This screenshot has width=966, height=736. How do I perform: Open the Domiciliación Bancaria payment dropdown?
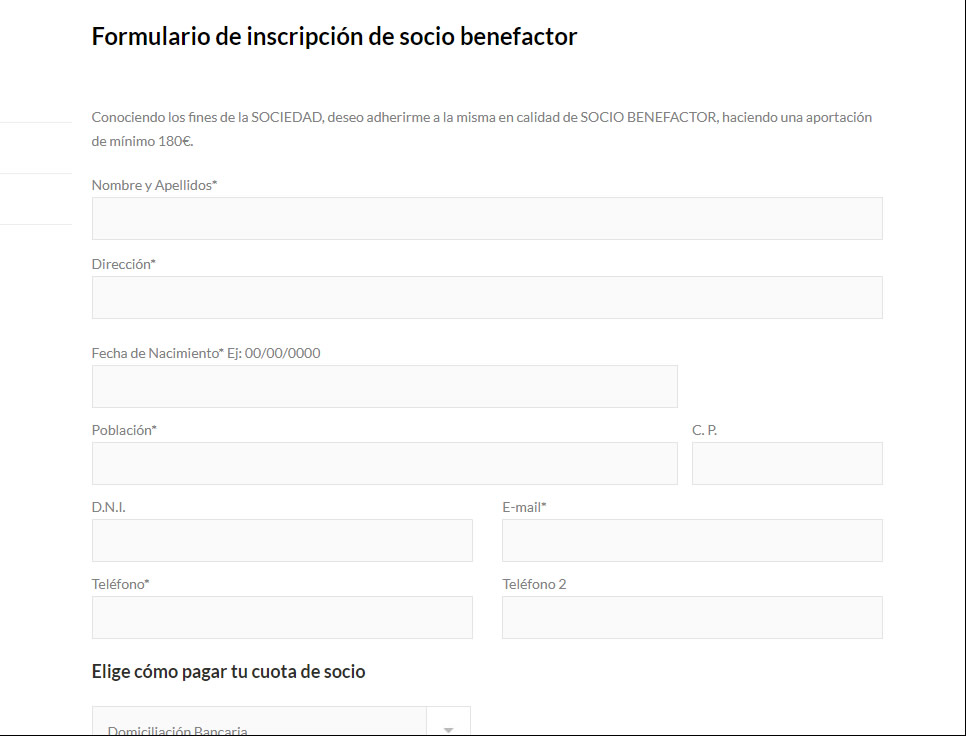pyautogui.click(x=260, y=726)
